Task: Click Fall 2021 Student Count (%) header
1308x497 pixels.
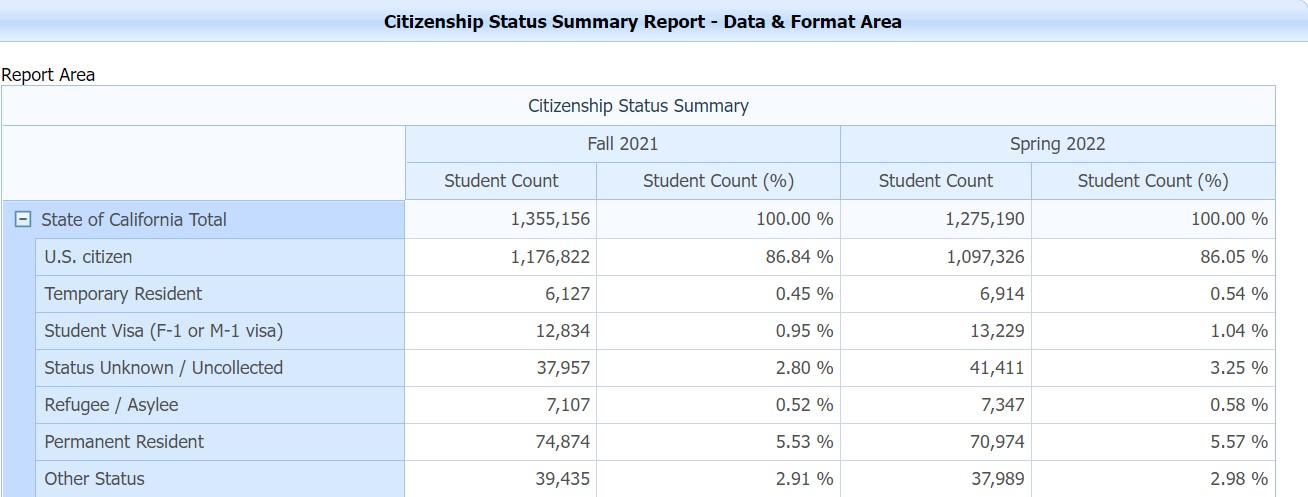Action: click(x=718, y=181)
